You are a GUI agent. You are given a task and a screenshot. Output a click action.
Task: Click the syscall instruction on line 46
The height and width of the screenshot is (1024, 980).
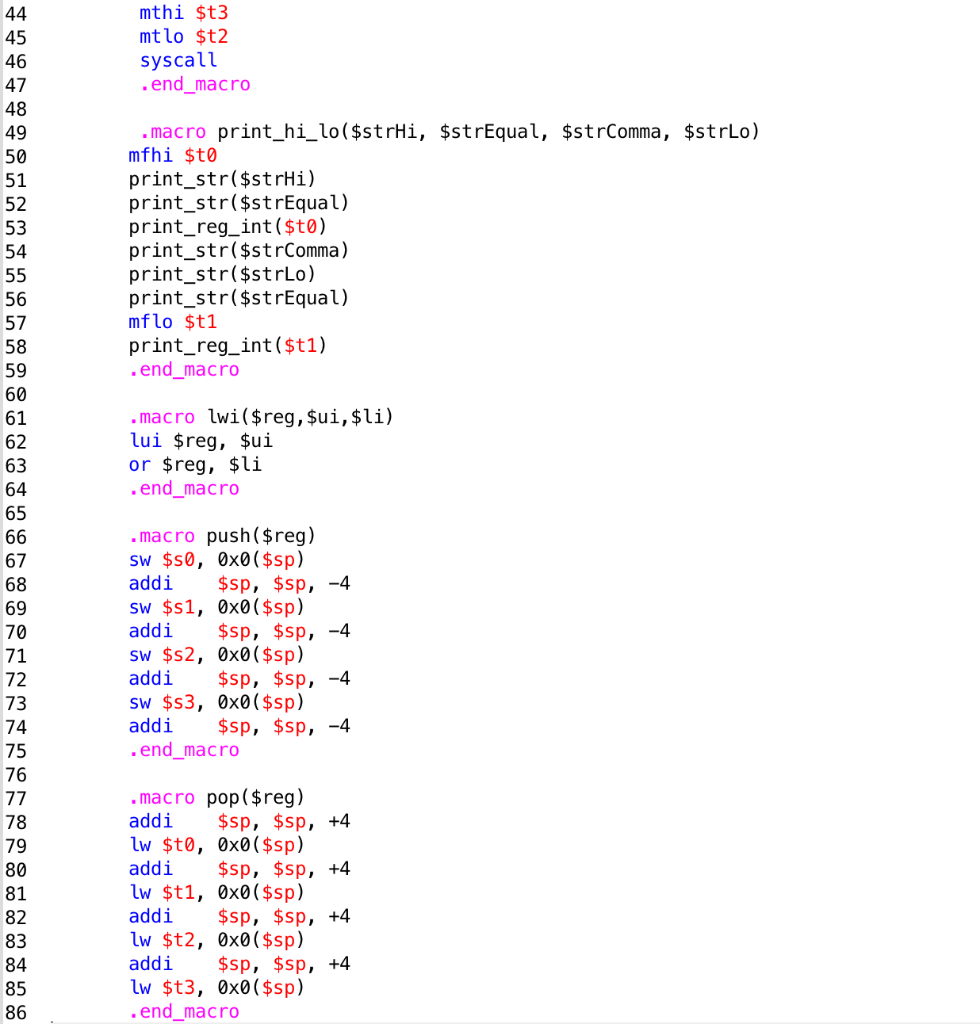click(178, 60)
